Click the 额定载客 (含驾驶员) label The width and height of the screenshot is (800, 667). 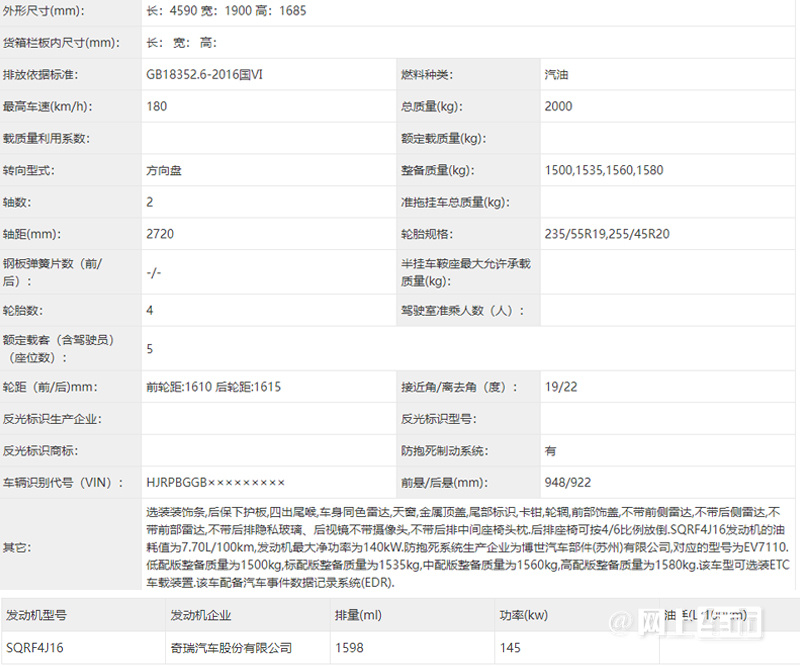tap(58, 349)
